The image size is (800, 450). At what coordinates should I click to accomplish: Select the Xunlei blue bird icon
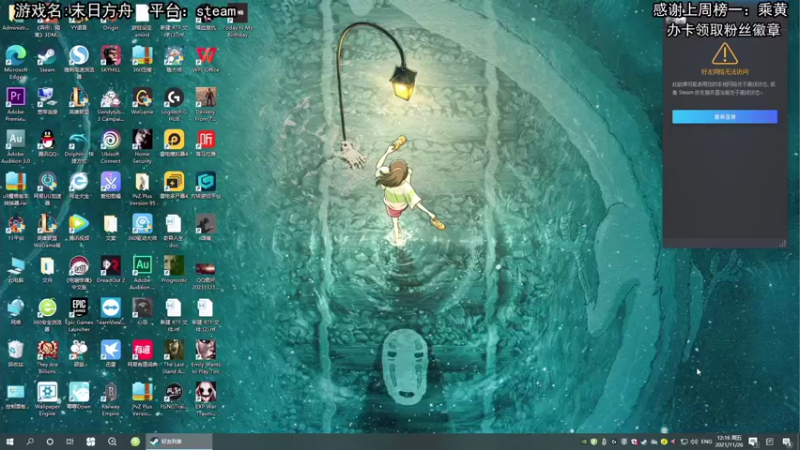click(x=110, y=350)
